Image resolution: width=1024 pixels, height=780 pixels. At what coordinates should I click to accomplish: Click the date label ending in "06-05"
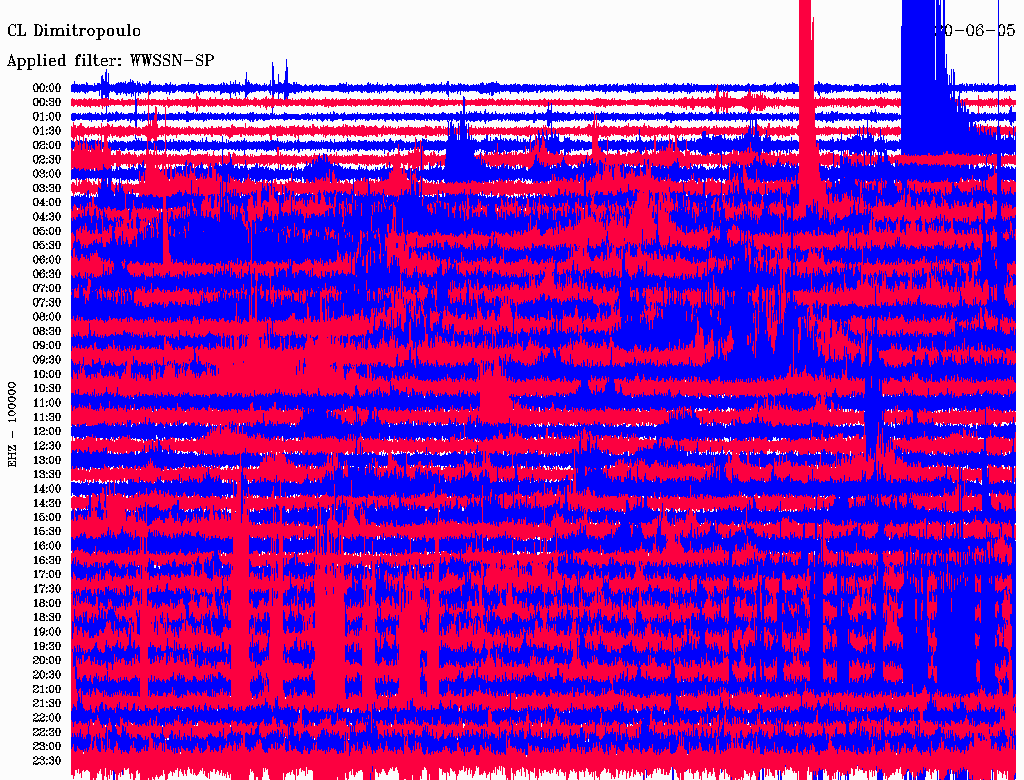974,30
